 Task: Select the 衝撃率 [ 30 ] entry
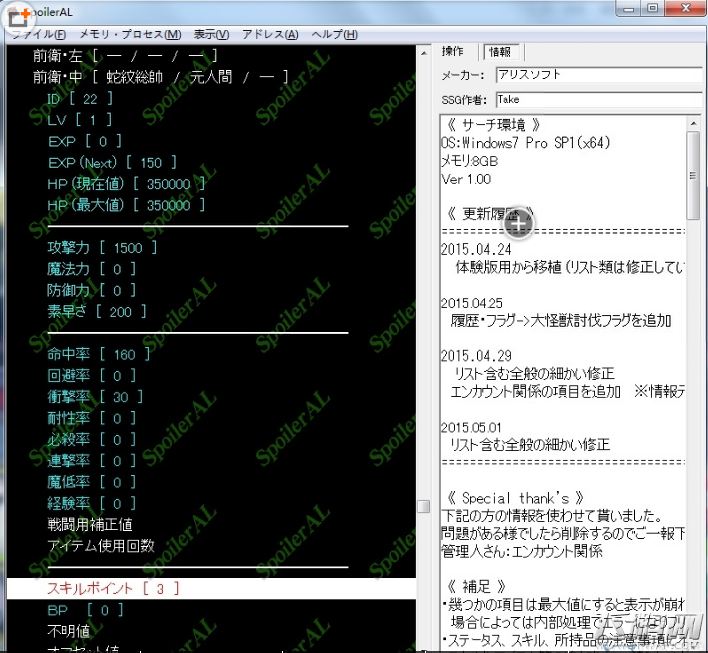[95, 397]
